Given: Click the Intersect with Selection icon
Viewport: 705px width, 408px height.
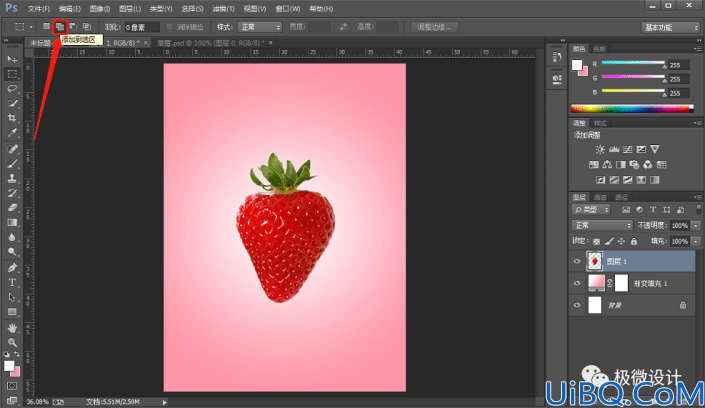Looking at the screenshot, I should point(87,27).
